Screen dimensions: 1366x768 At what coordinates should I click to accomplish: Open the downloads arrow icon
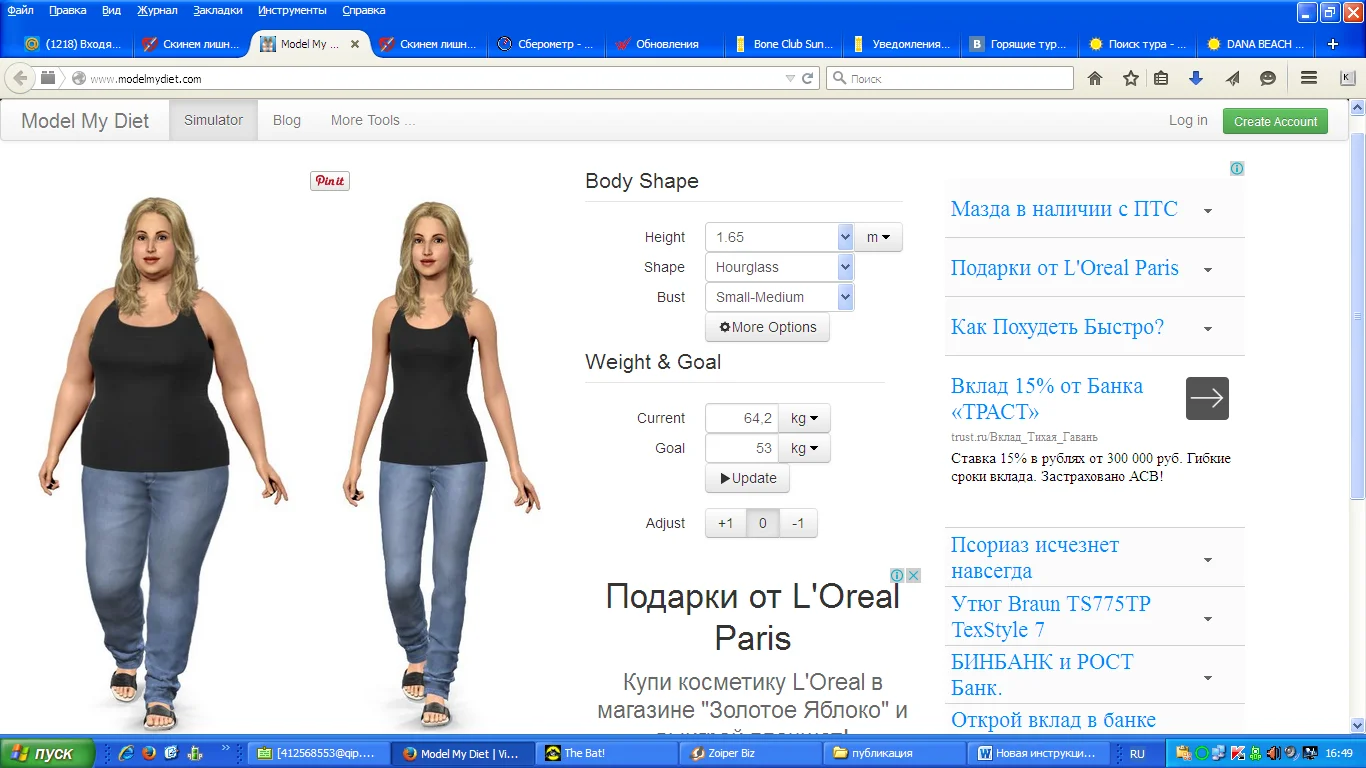tap(1196, 78)
